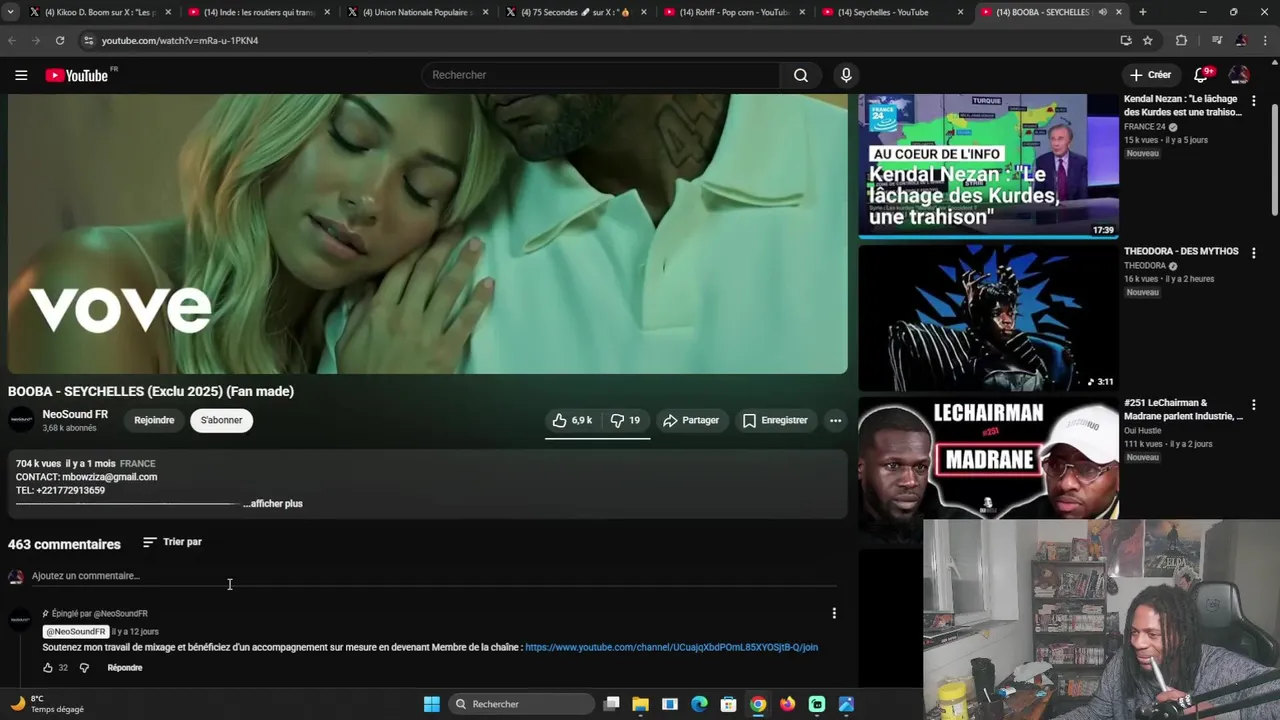Open THEODORA - DES MYTHOS thumbnail
1280x720 pixels.
tap(988, 318)
